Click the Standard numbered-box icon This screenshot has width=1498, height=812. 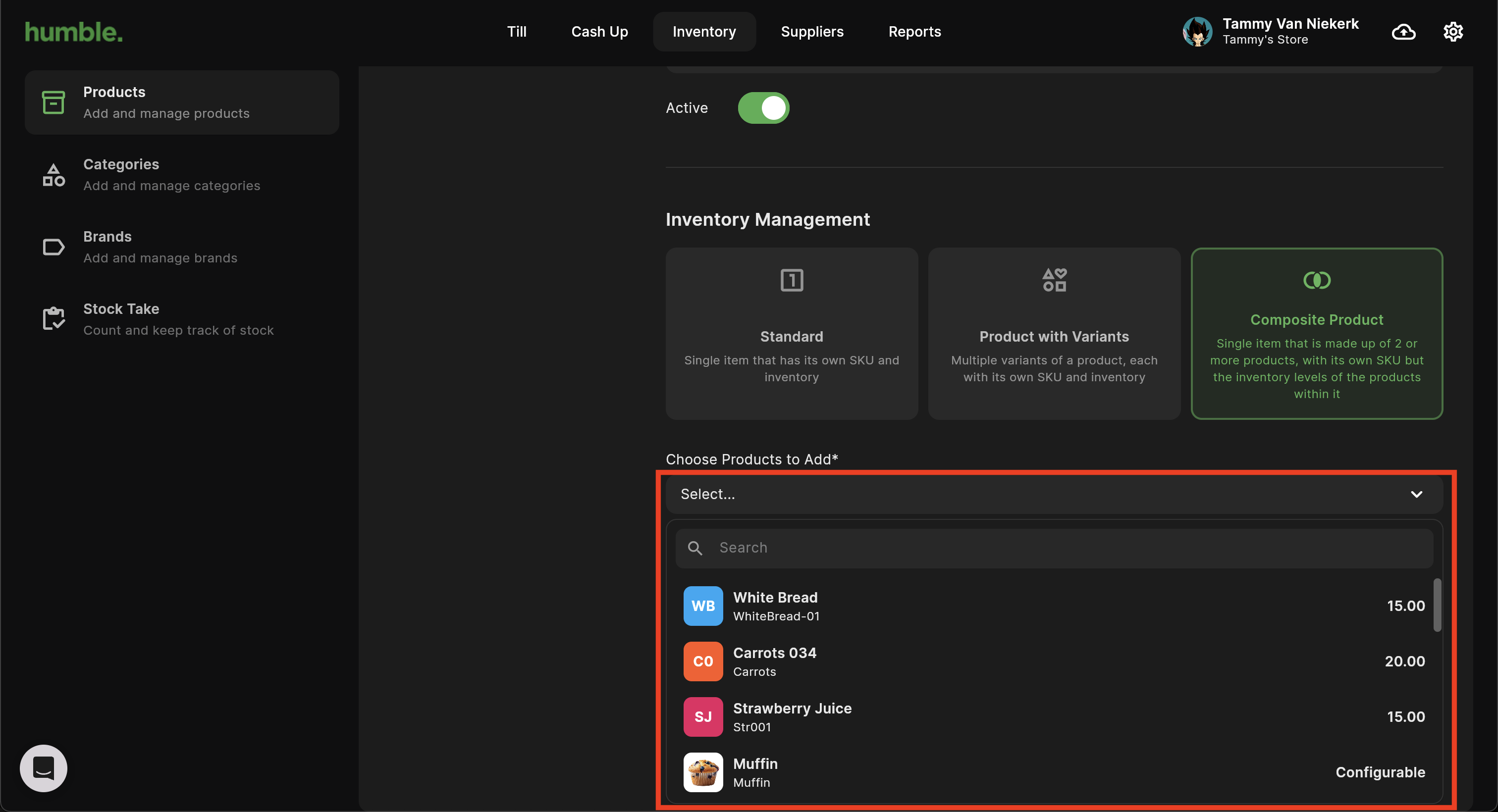792,280
